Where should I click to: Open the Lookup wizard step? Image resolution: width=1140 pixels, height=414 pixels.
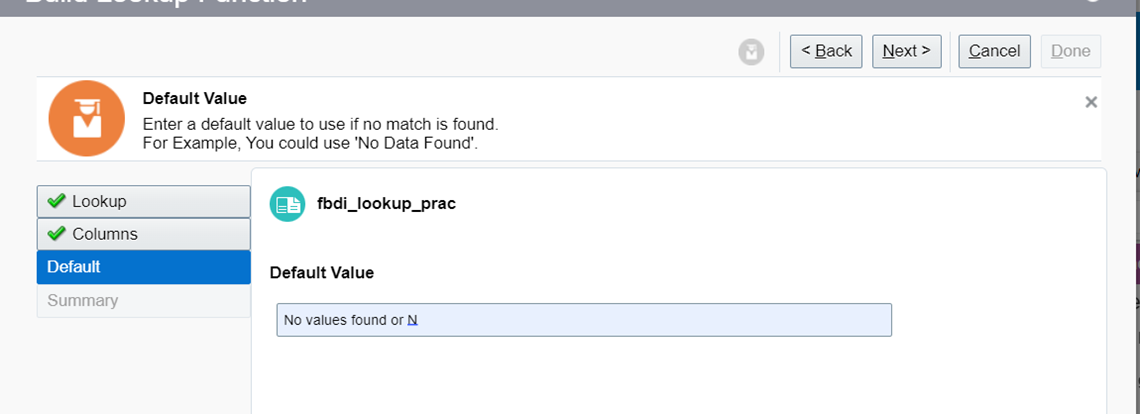tap(144, 202)
